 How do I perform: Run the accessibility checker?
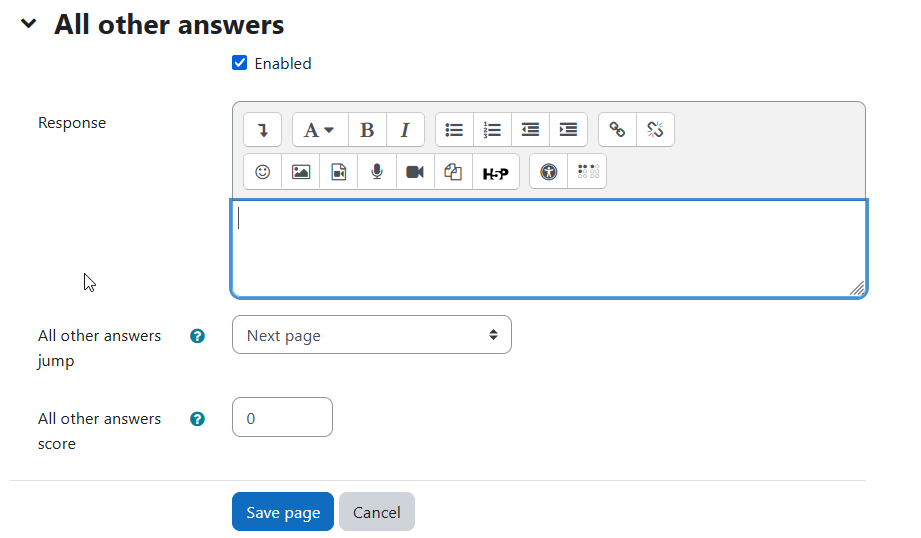tap(549, 172)
